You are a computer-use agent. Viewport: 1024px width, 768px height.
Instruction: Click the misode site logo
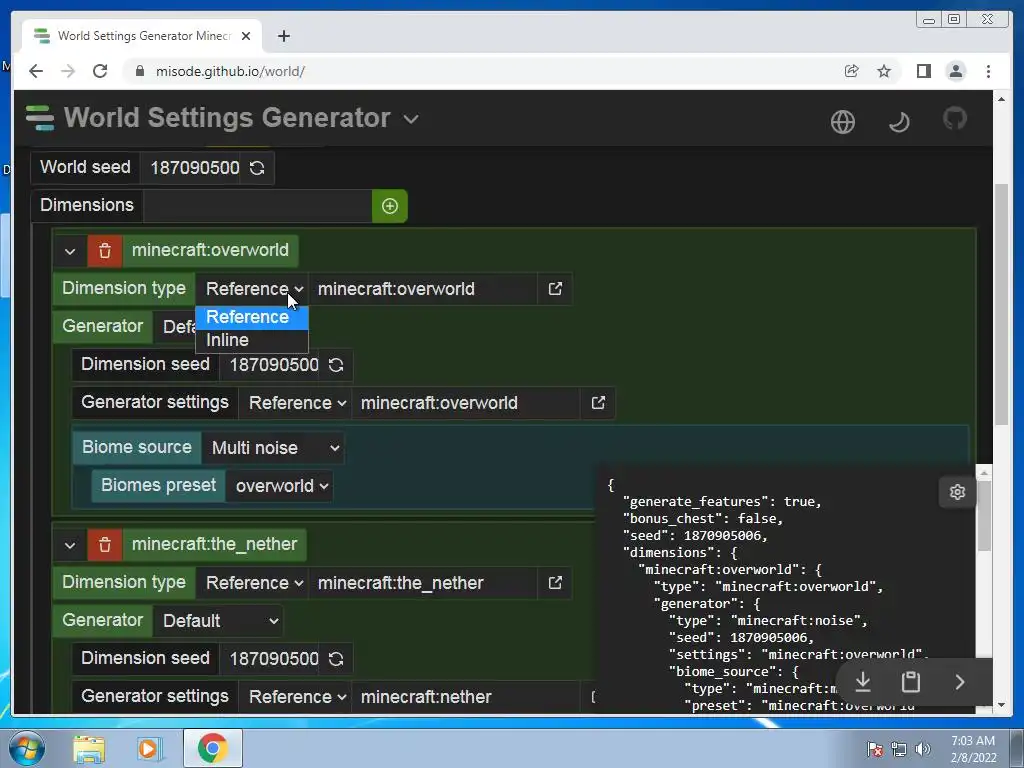tap(40, 118)
